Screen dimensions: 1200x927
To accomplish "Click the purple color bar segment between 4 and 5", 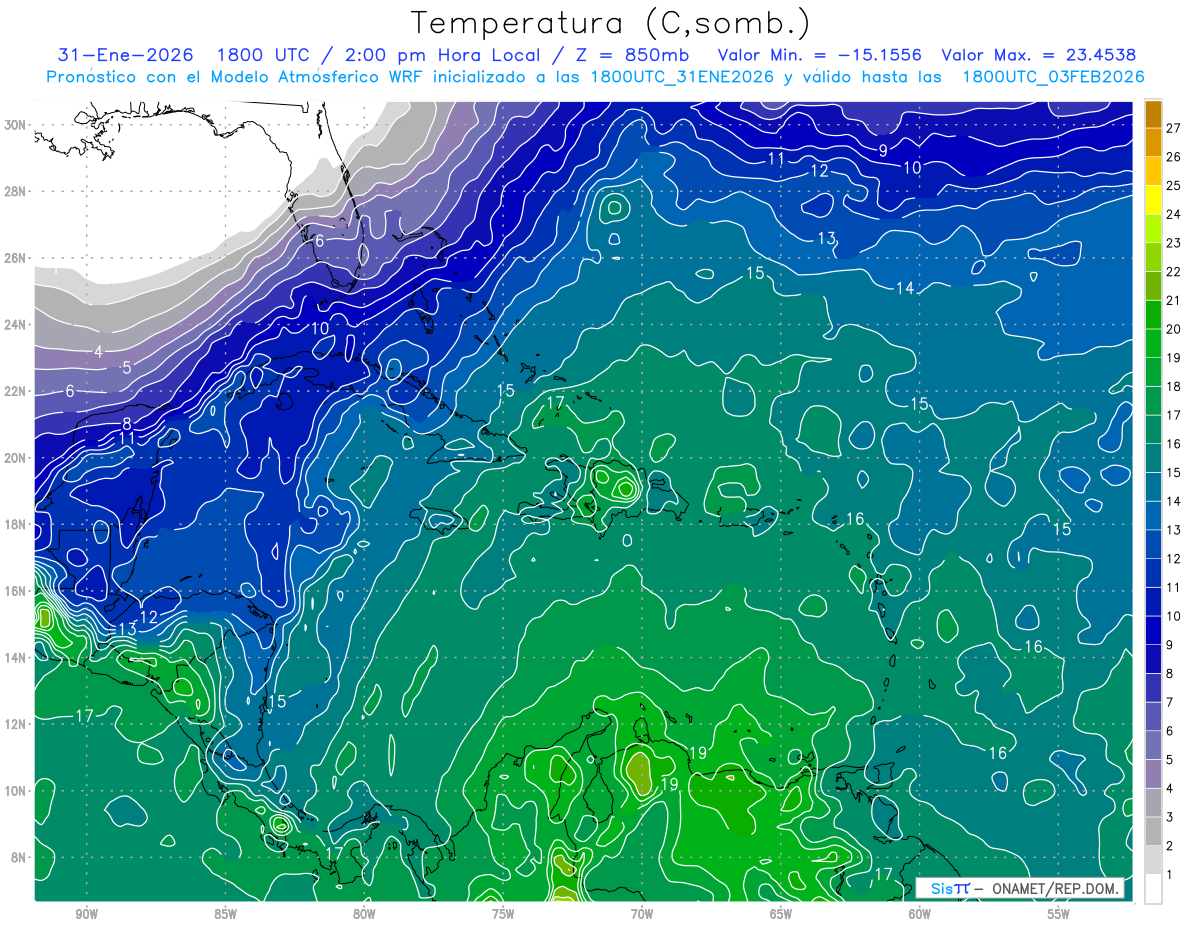I will (x=1153, y=774).
